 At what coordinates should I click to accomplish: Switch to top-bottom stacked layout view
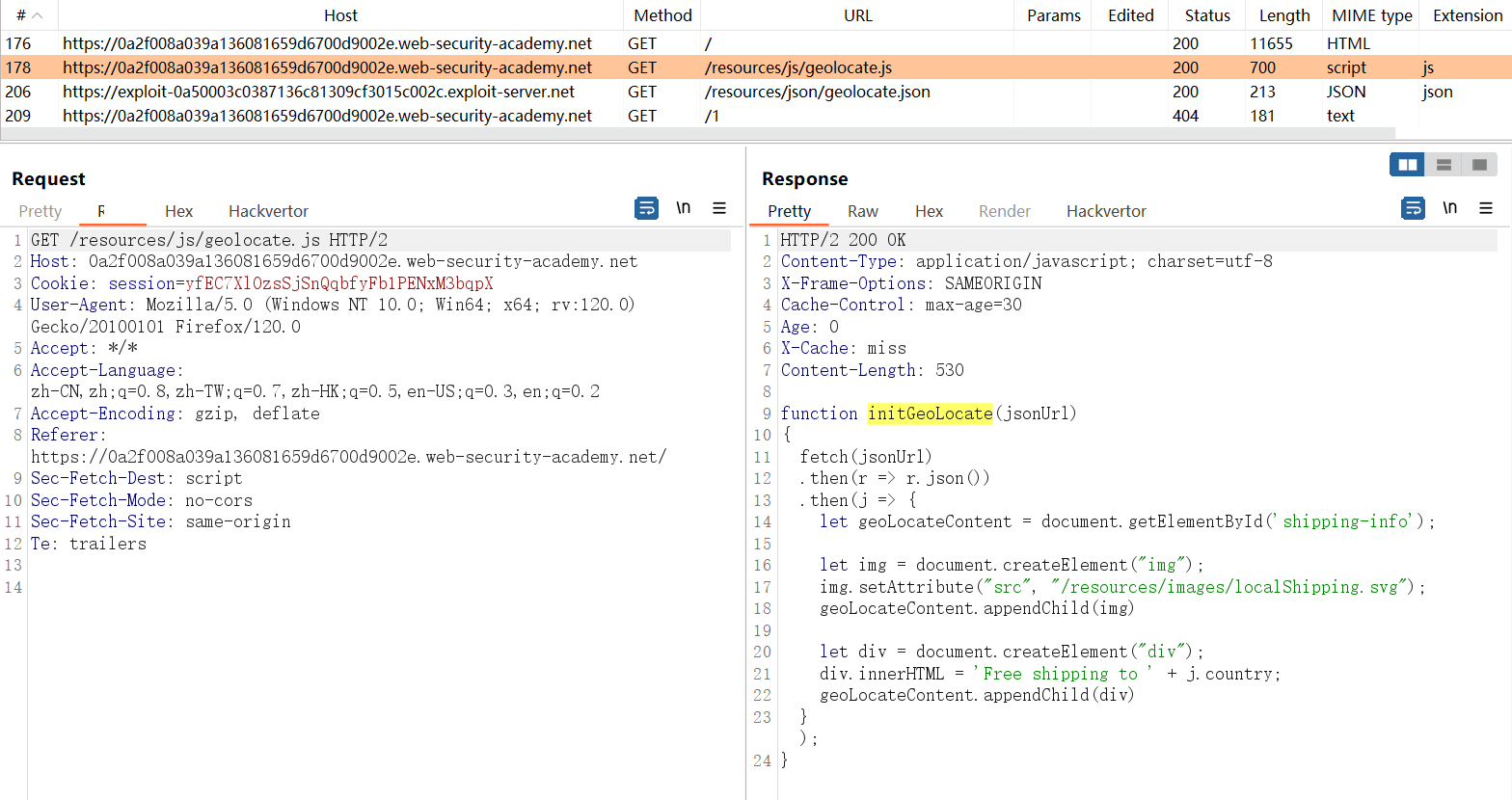pyautogui.click(x=1444, y=165)
